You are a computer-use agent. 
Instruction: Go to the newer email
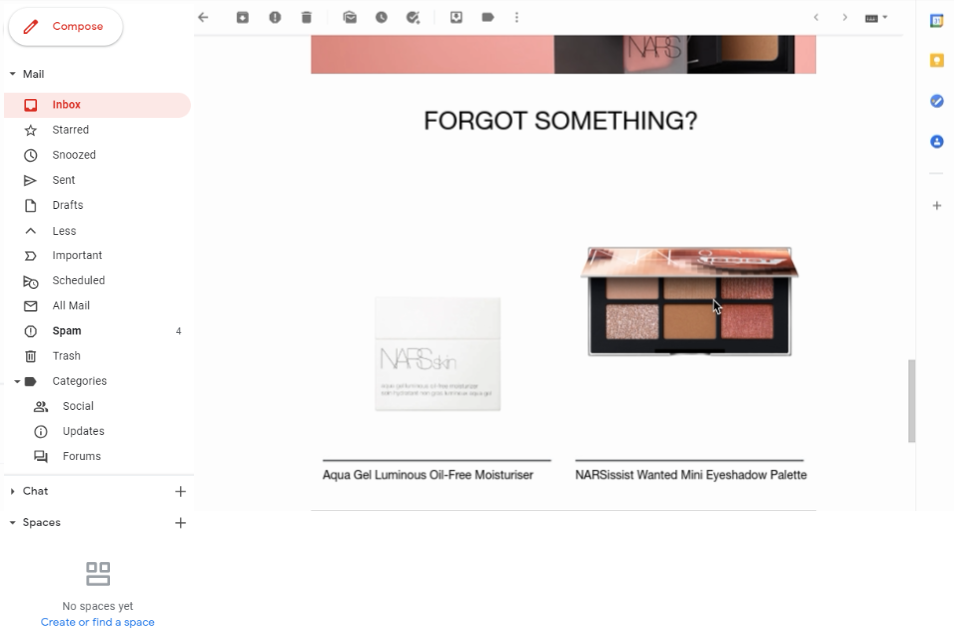click(816, 18)
